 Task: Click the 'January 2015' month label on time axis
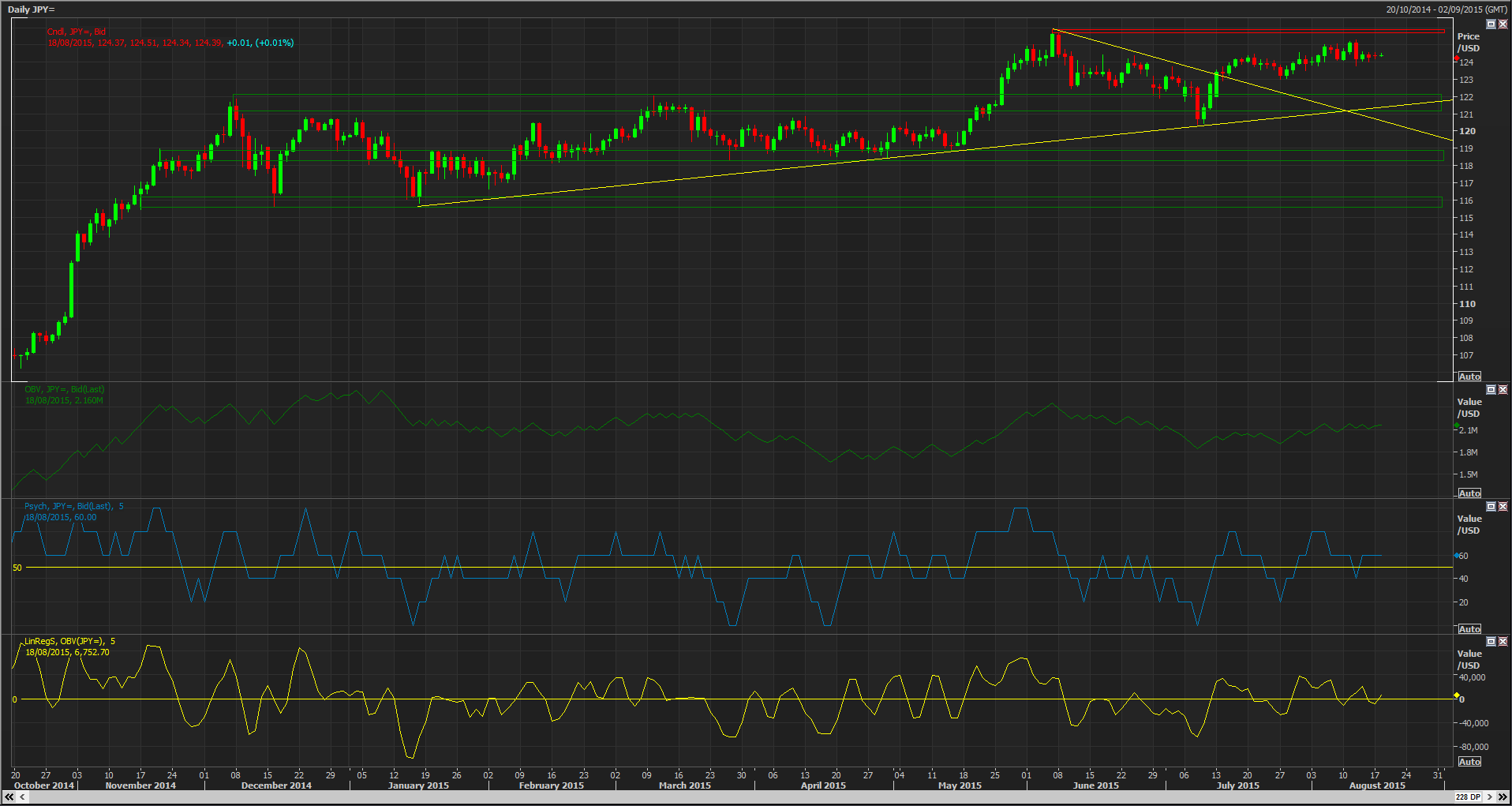(418, 785)
